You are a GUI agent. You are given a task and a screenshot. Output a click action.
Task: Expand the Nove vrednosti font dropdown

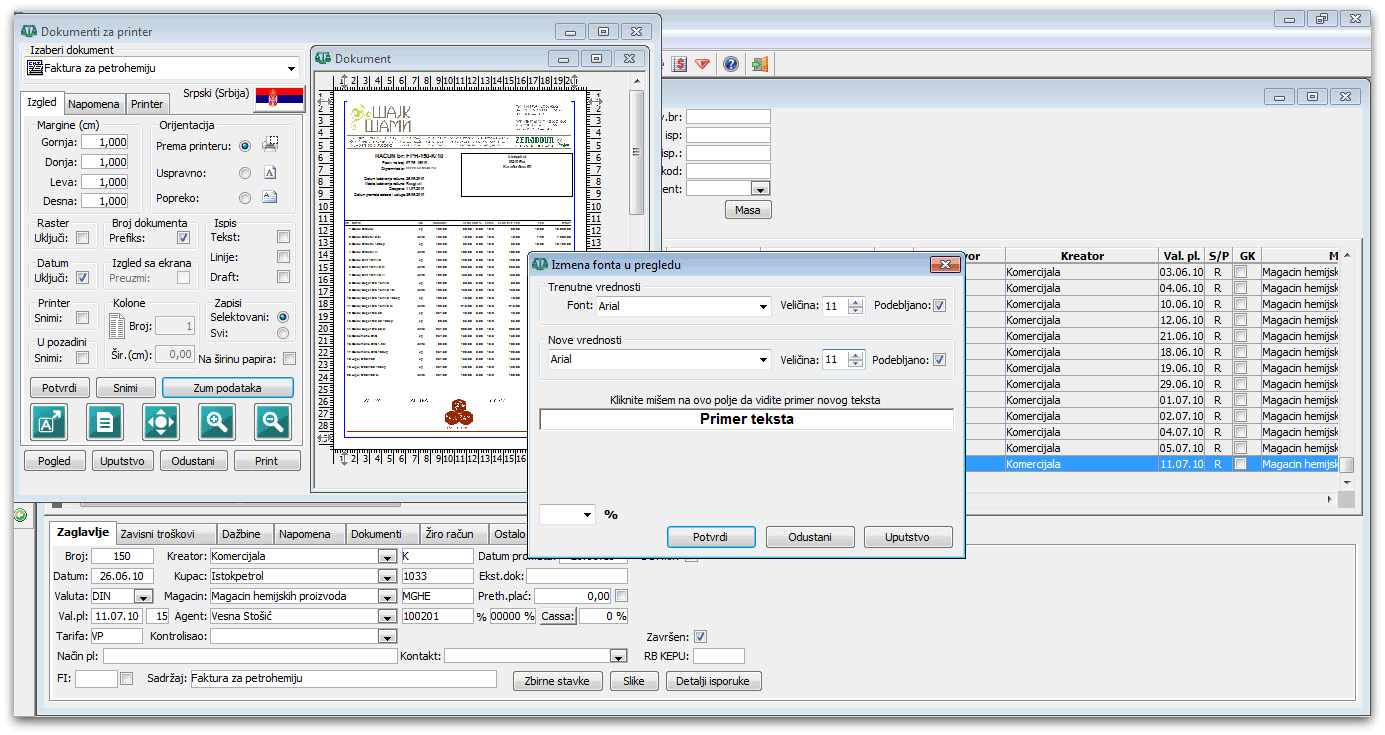(763, 360)
